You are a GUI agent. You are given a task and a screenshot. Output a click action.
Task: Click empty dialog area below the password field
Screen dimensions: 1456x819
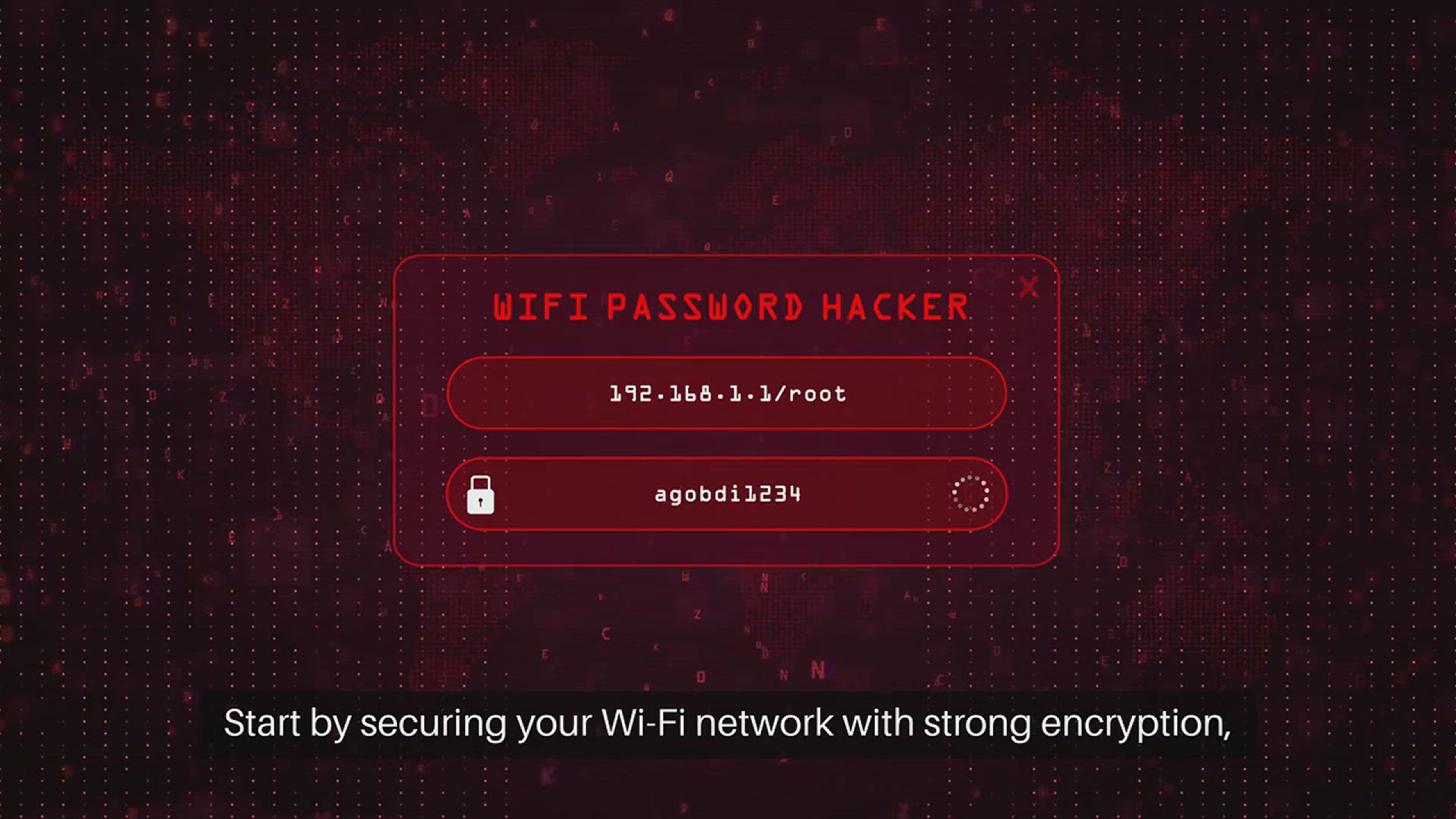click(x=726, y=549)
